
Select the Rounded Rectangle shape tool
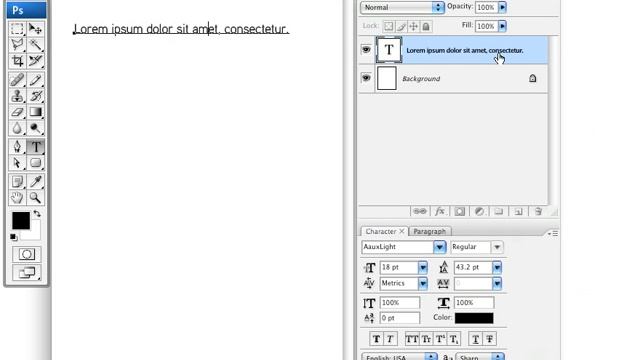click(x=36, y=163)
